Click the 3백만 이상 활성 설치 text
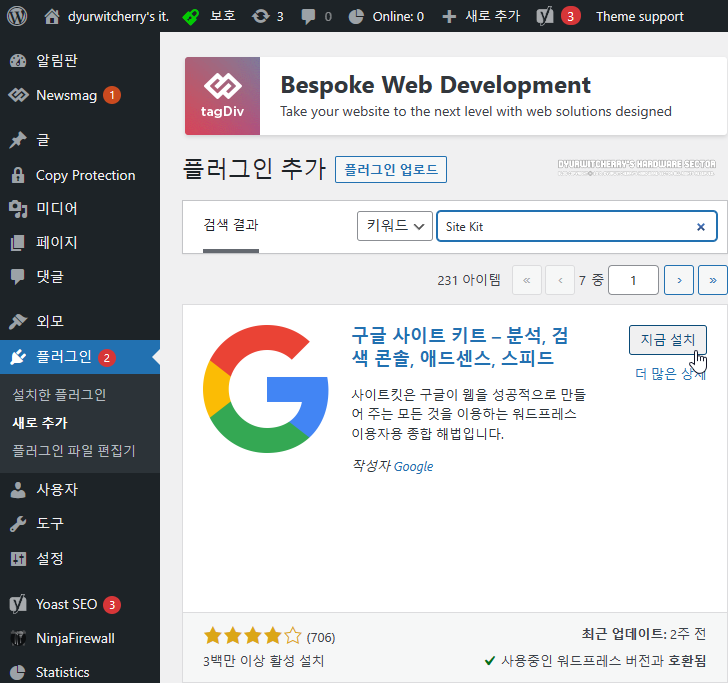Image resolution: width=728 pixels, height=683 pixels. [x=263, y=661]
